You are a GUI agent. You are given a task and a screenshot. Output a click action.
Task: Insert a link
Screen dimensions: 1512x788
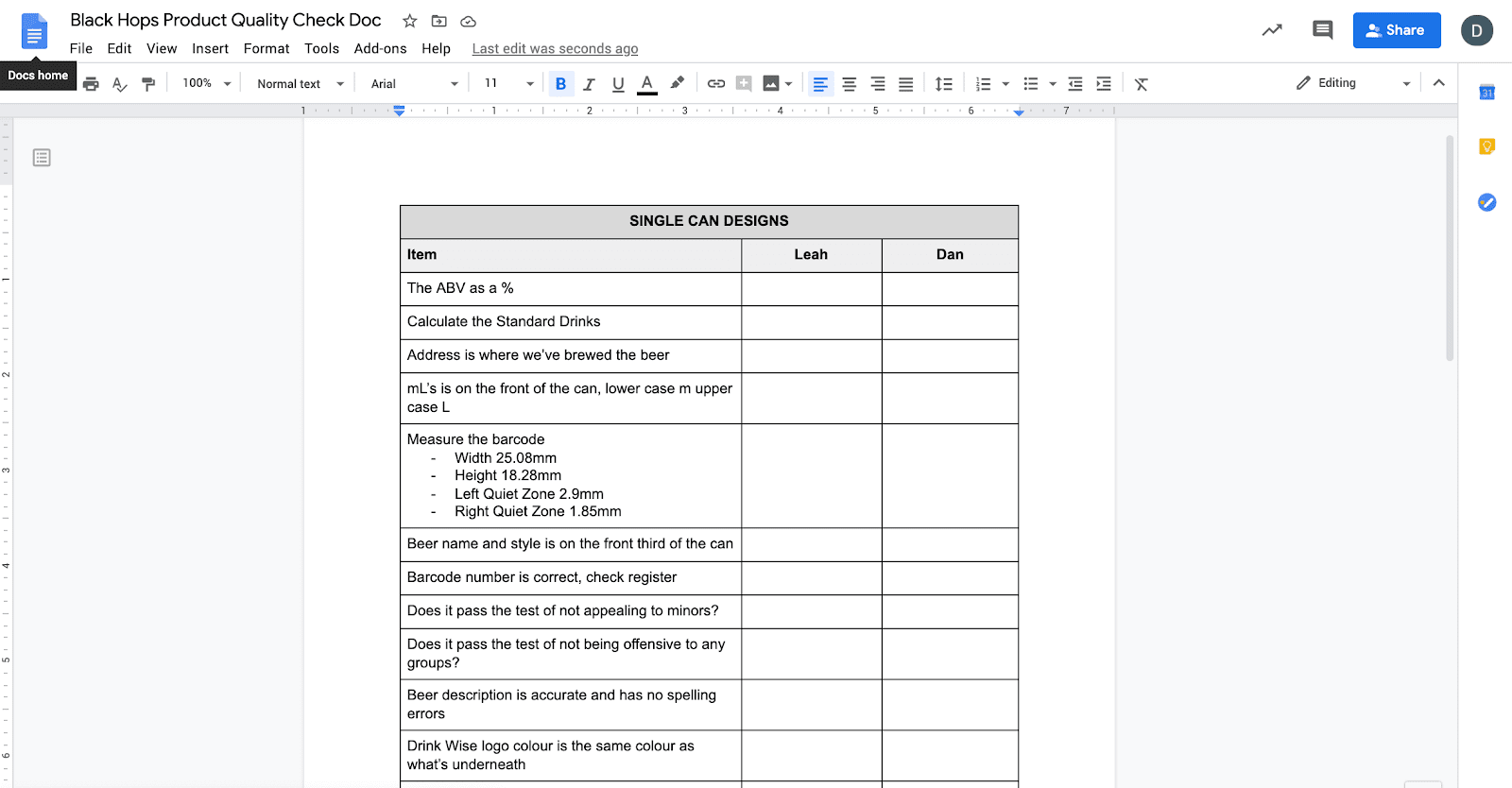pyautogui.click(x=716, y=84)
